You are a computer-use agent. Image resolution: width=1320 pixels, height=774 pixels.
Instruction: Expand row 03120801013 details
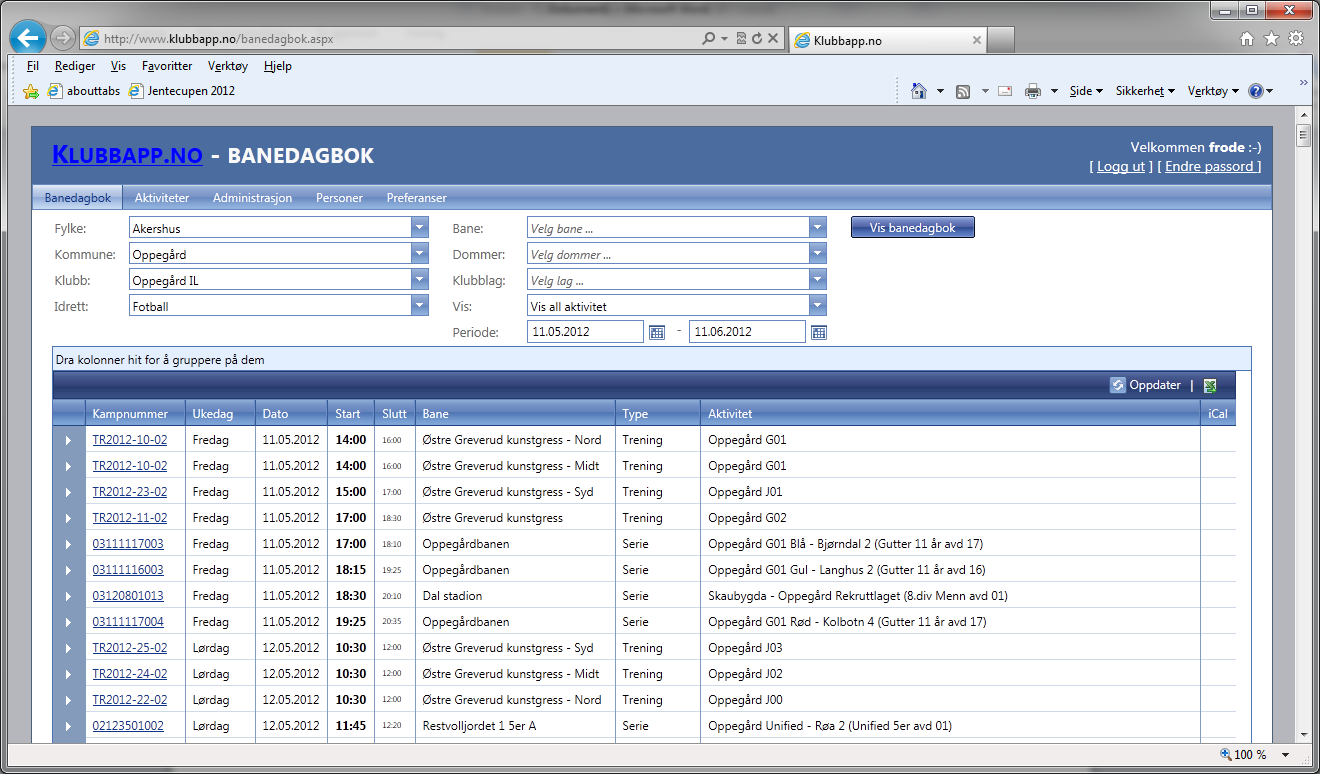click(x=69, y=596)
